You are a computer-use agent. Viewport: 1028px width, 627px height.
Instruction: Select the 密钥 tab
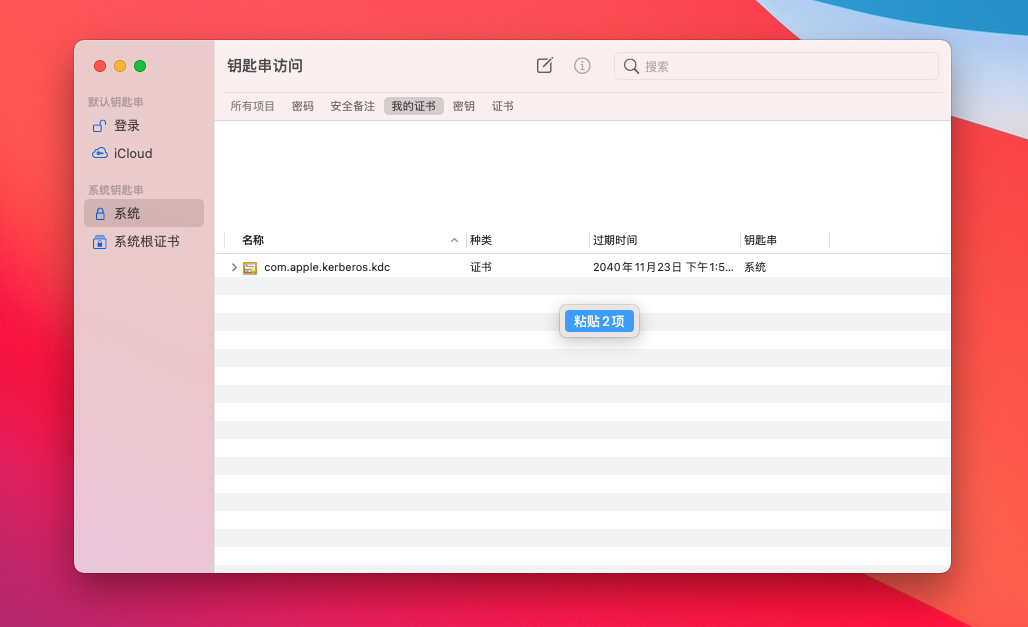click(x=463, y=106)
